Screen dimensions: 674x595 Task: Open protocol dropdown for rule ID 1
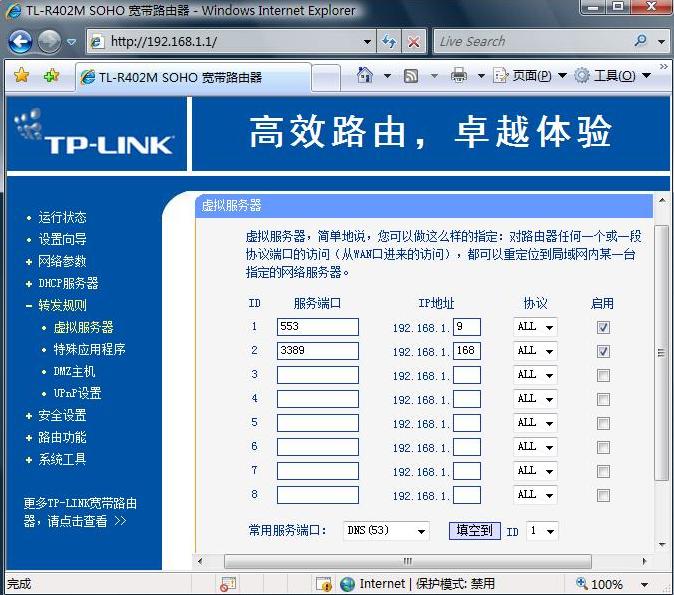[x=535, y=327]
